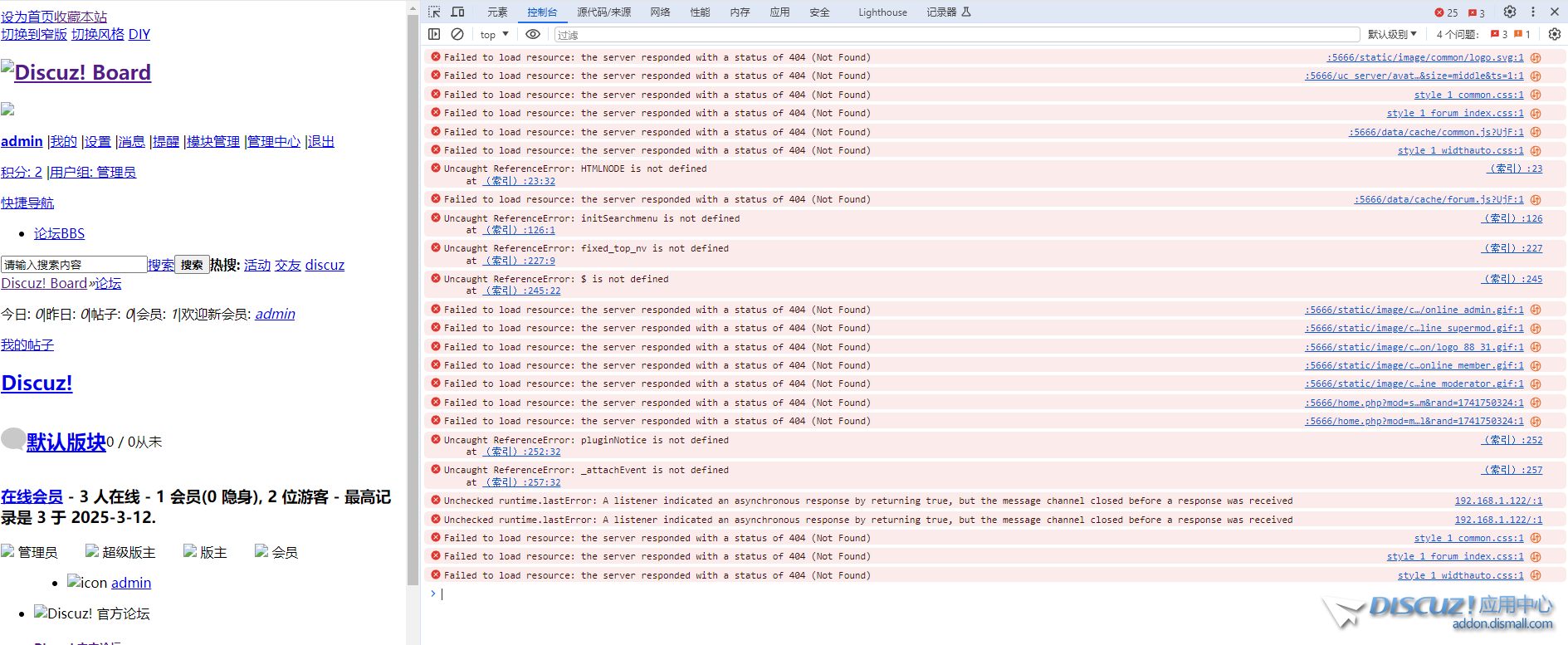Viewport: 1568px width, 645px height.
Task: Click the console prompt input line
Action: pyautogui.click(x=994, y=594)
